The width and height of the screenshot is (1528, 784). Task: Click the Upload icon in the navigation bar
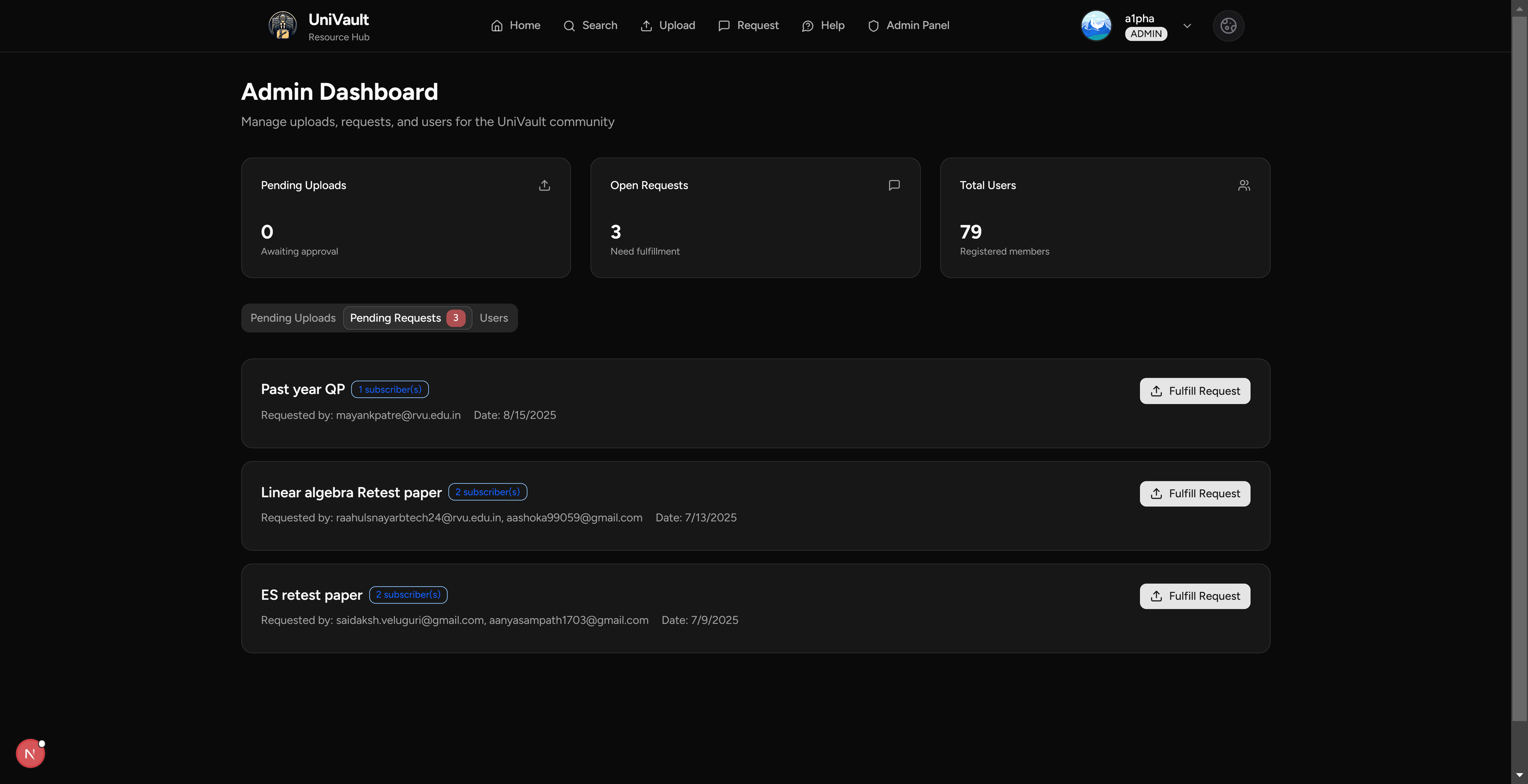[647, 25]
